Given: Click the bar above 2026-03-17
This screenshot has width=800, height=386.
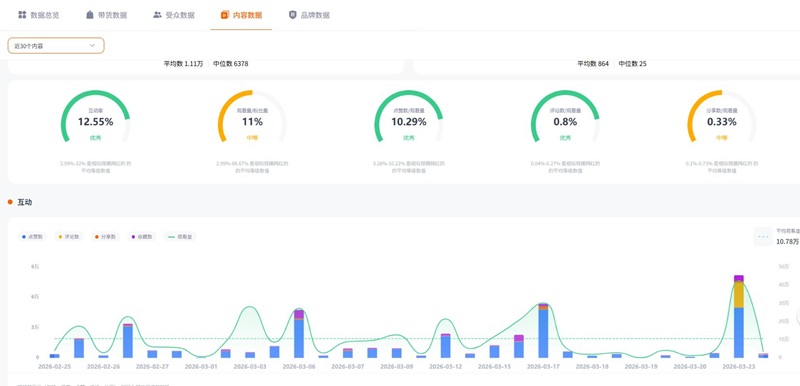Looking at the screenshot, I should coord(543,330).
